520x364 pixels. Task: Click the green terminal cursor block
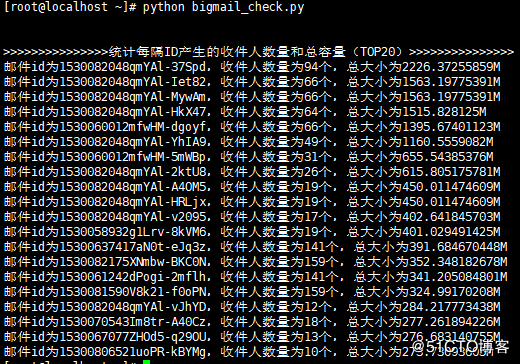tap(147, 362)
